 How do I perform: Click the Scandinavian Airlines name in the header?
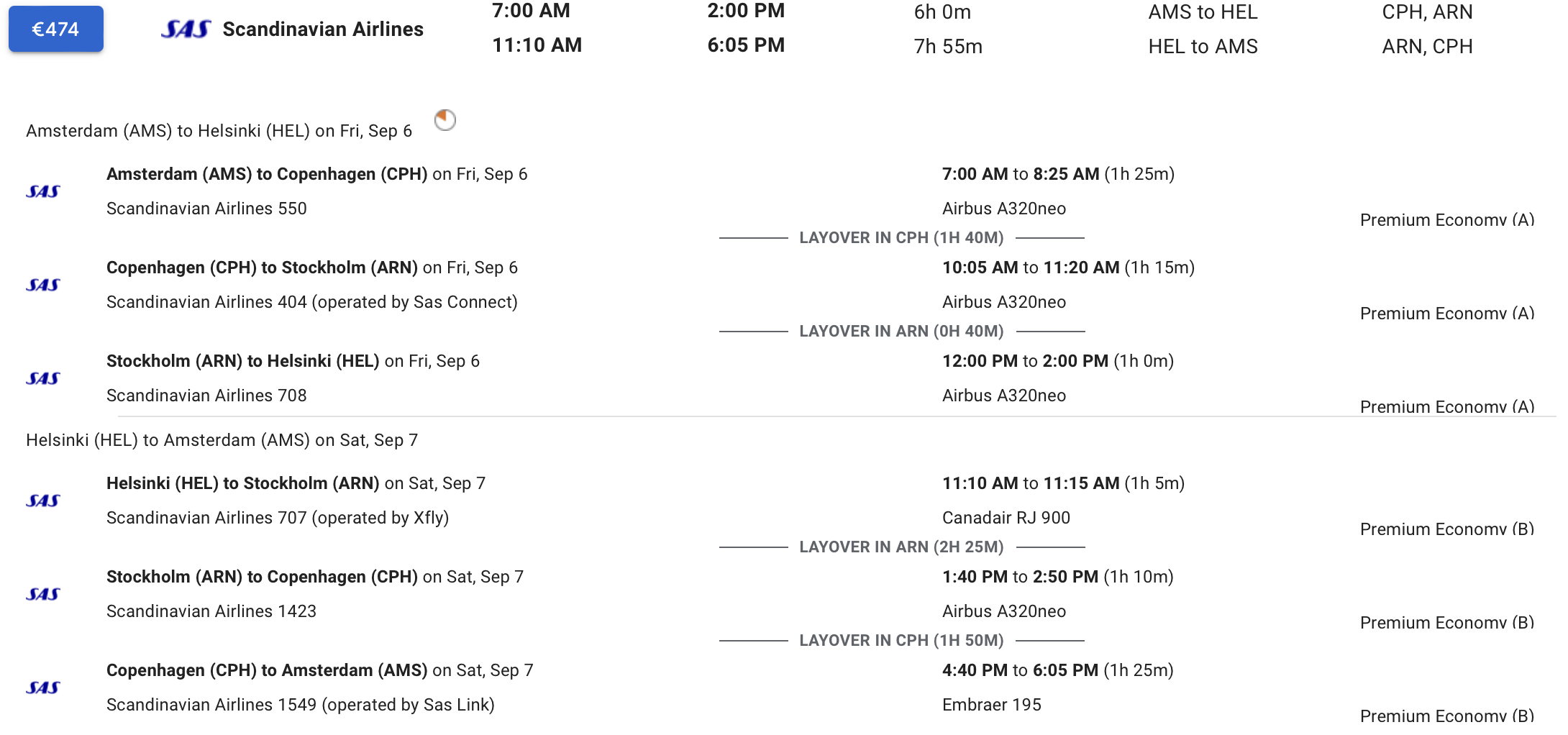323,29
